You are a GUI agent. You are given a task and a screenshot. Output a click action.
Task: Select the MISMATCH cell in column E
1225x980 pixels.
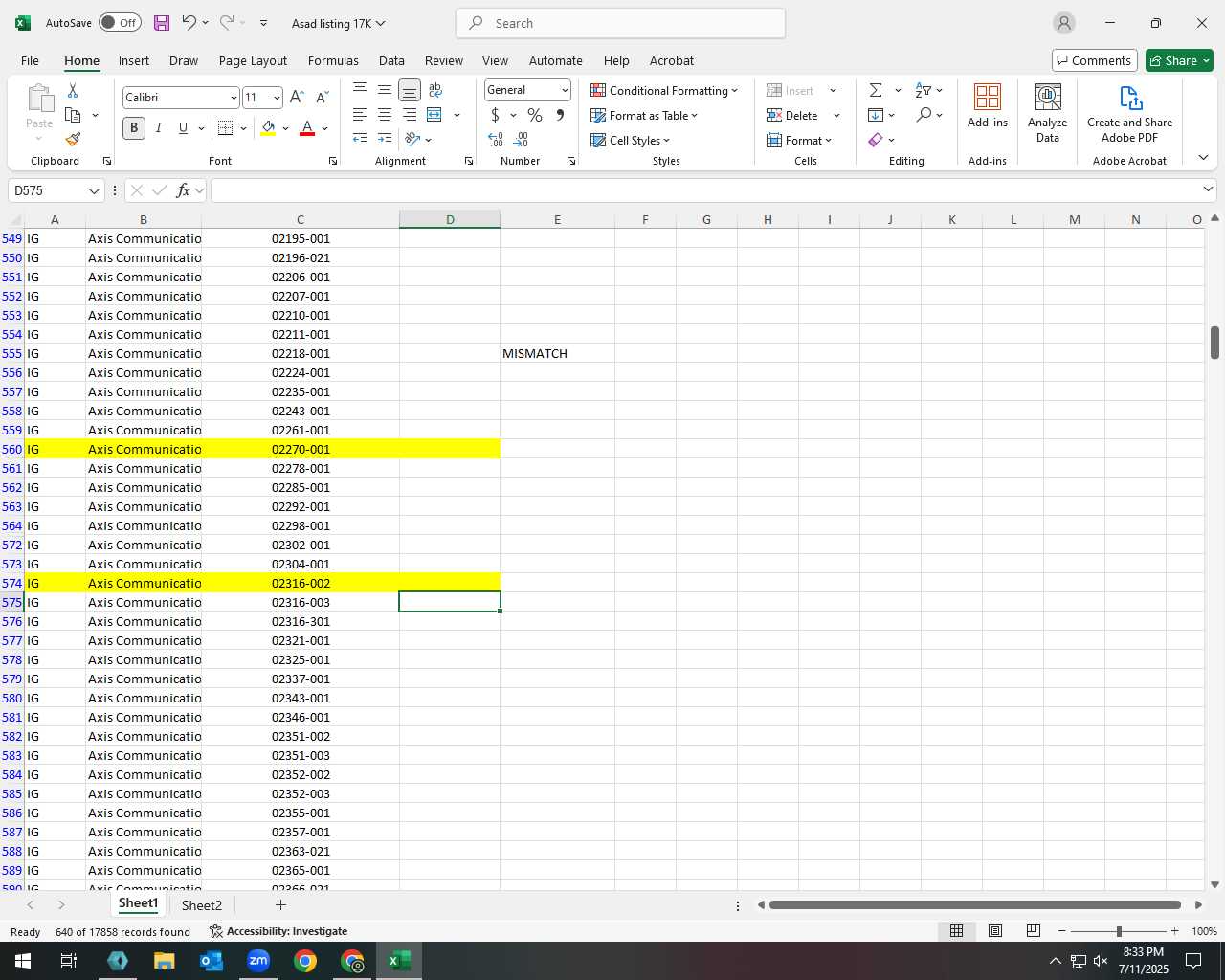[x=557, y=353]
